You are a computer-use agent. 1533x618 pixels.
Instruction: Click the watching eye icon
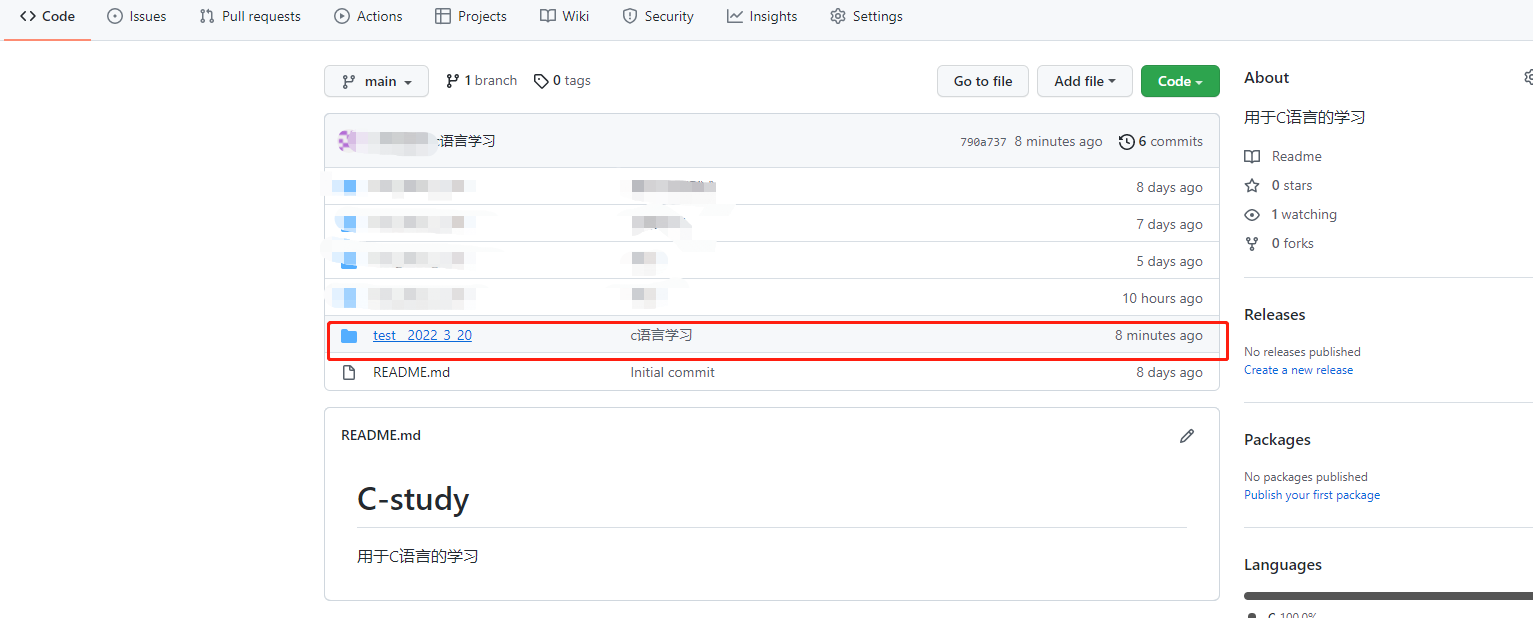tap(1252, 214)
